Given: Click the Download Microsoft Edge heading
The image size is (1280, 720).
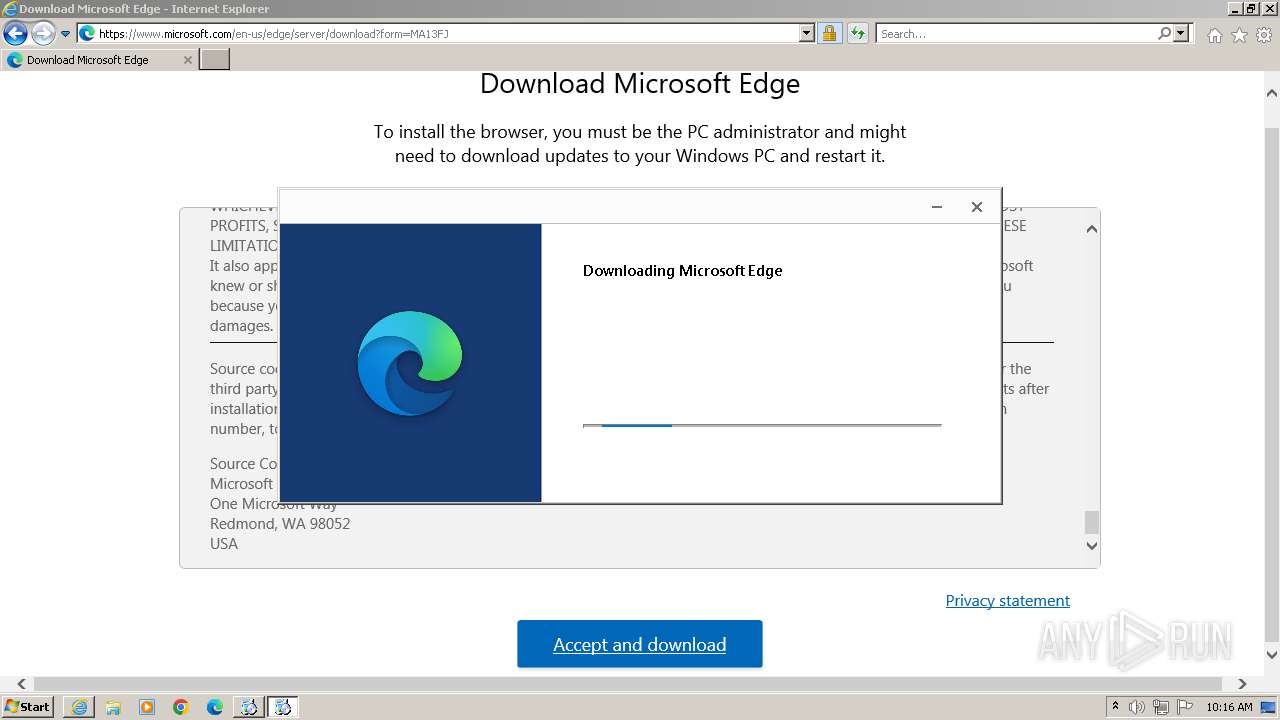Looking at the screenshot, I should [x=640, y=84].
